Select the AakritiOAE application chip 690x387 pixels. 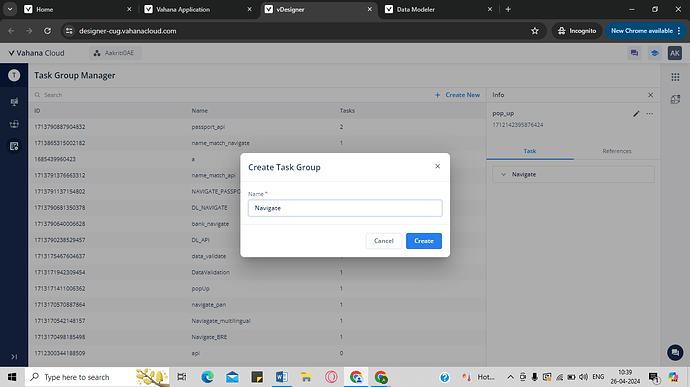[x=115, y=53]
